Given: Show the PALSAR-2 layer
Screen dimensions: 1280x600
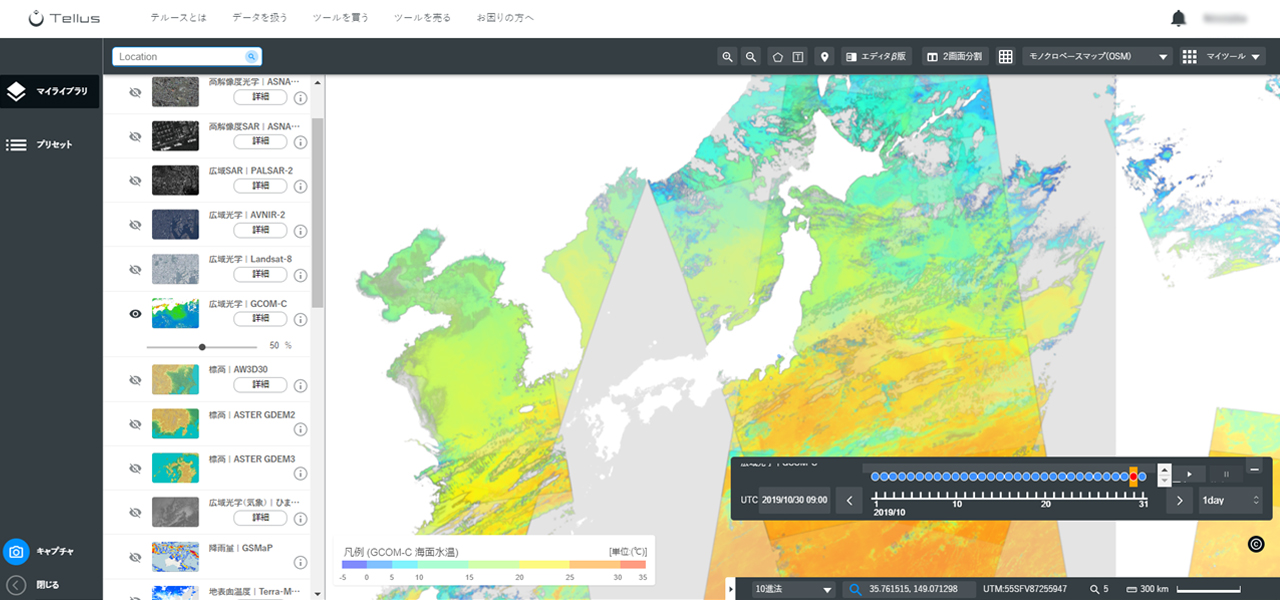Looking at the screenshot, I should click(x=135, y=181).
